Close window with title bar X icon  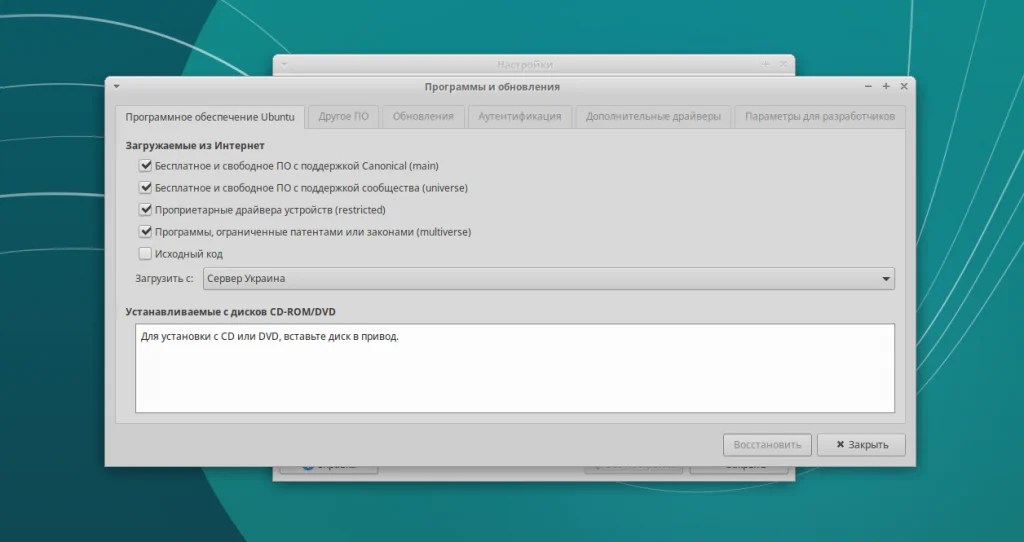[904, 86]
